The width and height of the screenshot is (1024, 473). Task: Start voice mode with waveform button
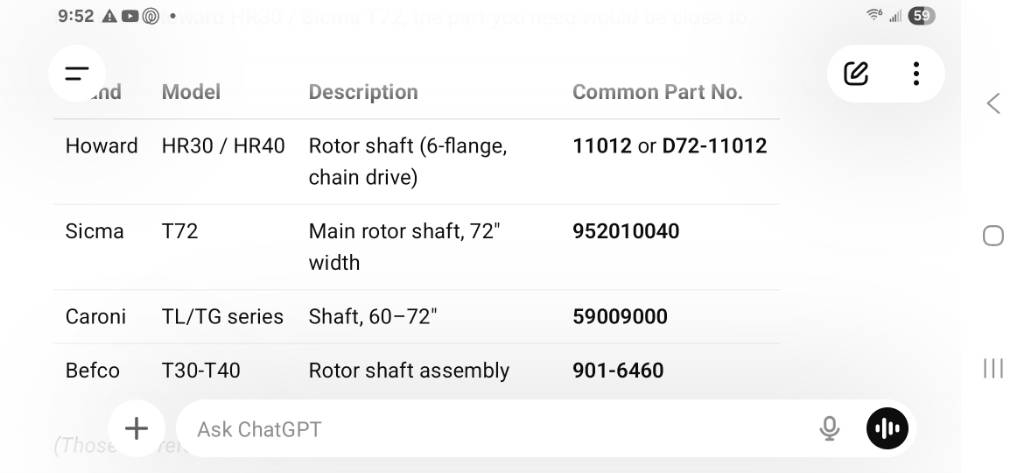coord(887,429)
